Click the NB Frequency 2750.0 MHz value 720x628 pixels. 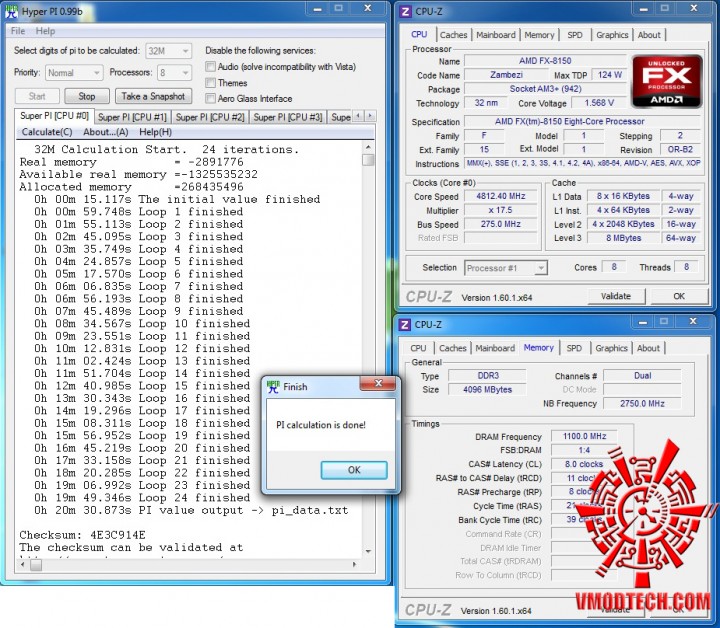642,404
